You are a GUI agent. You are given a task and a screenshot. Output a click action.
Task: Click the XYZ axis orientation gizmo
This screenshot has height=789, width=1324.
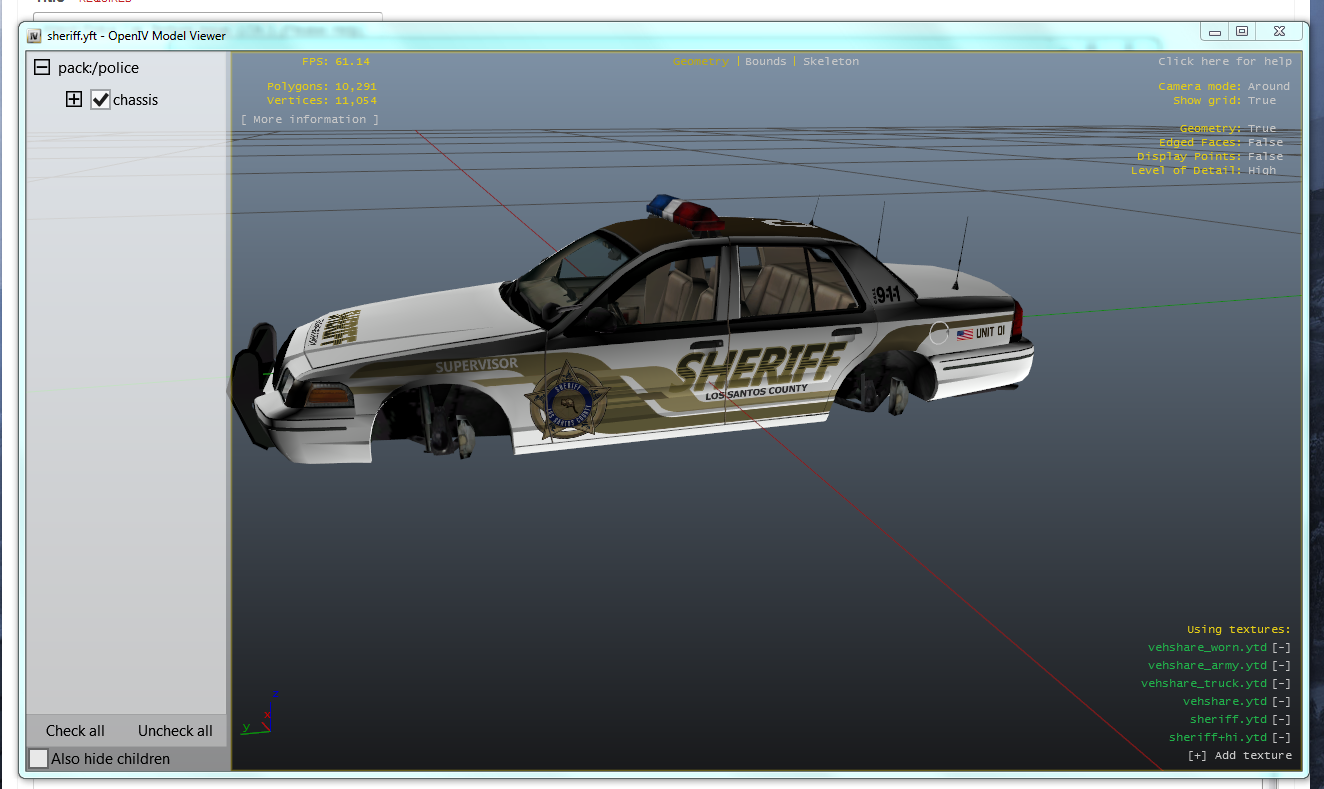coord(260,712)
